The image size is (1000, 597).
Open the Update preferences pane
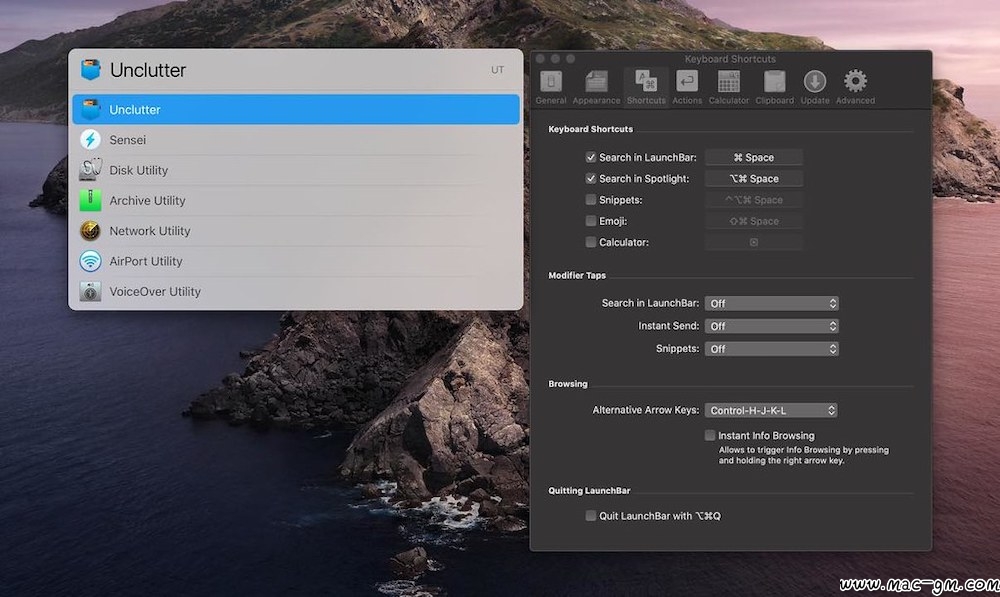[815, 87]
